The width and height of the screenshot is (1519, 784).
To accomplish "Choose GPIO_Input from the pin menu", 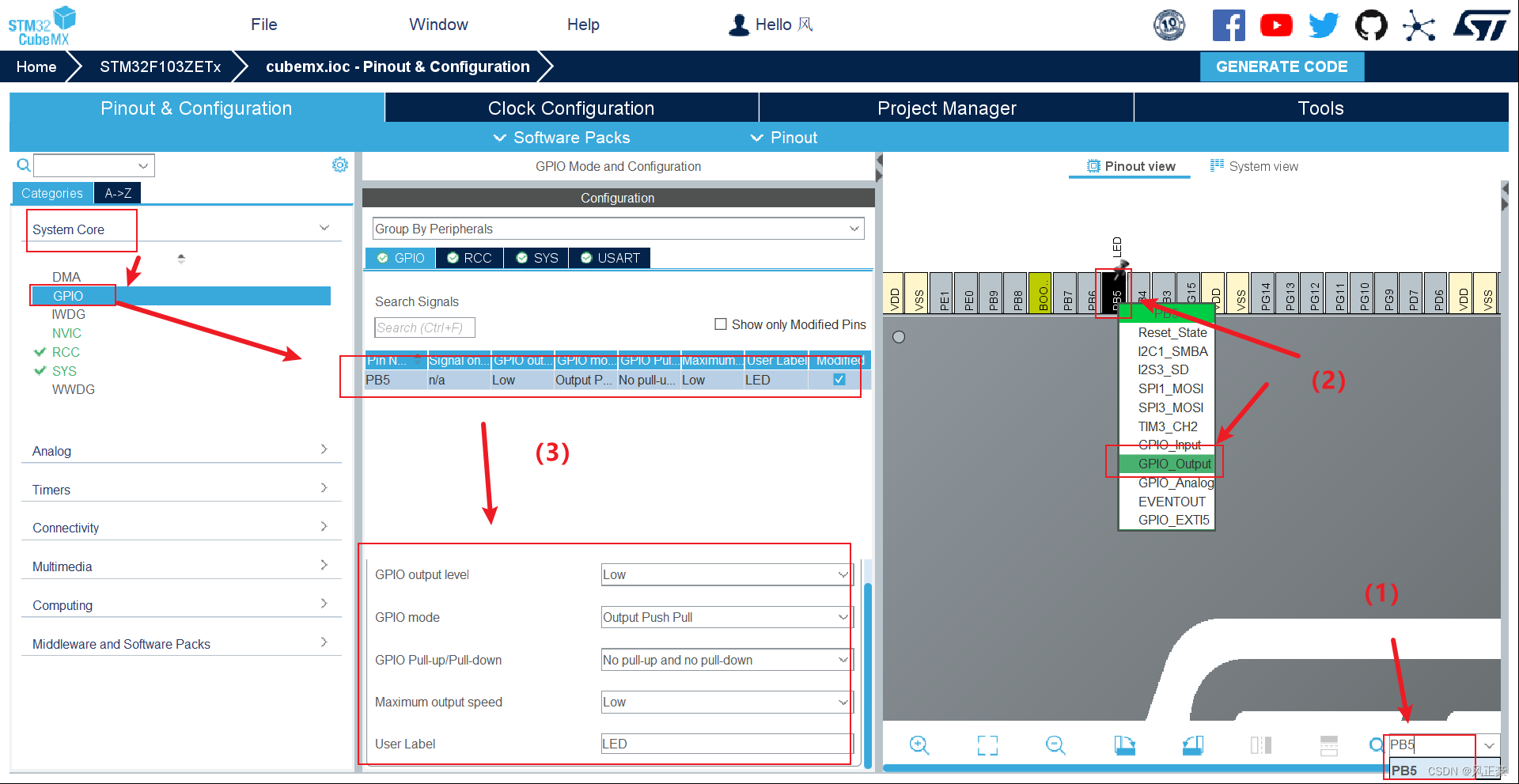I will (1167, 445).
